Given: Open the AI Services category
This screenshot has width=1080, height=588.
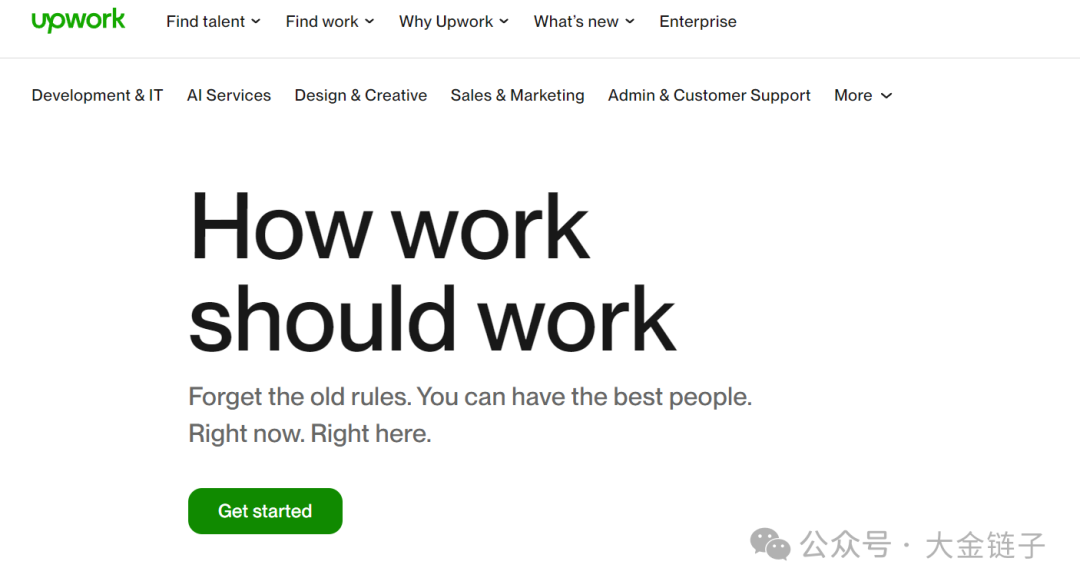Looking at the screenshot, I should pyautogui.click(x=229, y=95).
